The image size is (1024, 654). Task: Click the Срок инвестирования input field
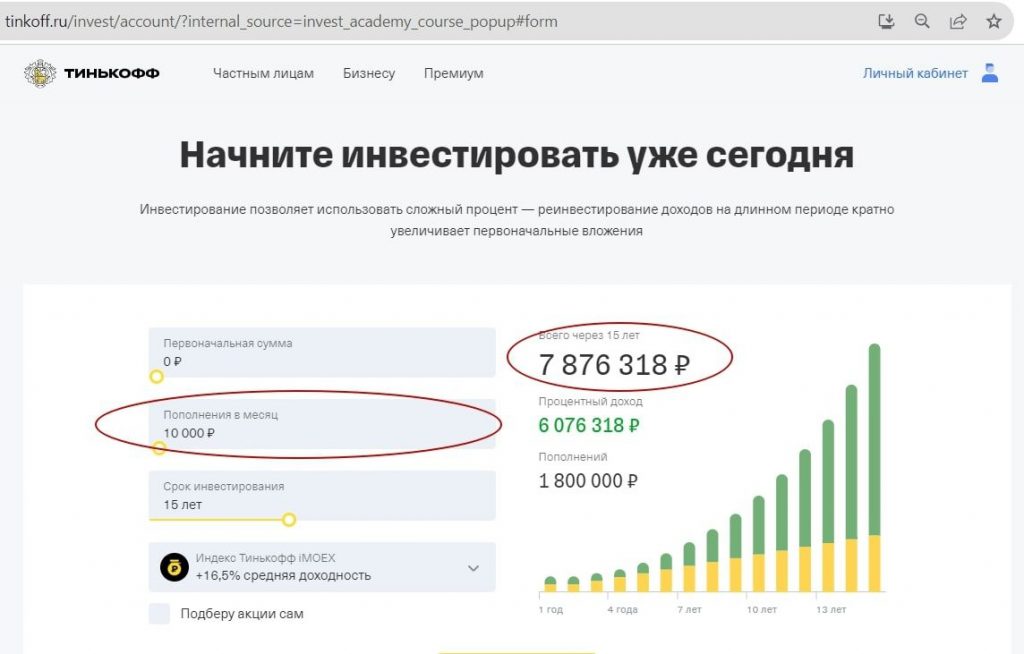click(x=322, y=495)
